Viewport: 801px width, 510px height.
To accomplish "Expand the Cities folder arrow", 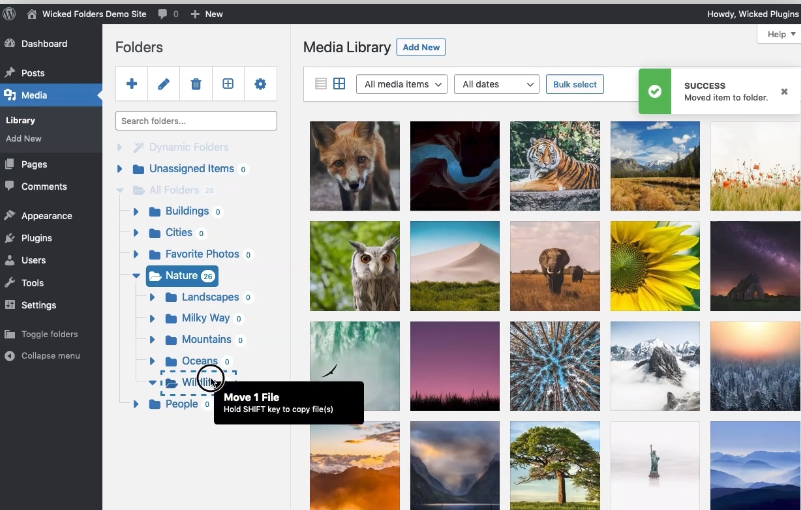I will (136, 233).
